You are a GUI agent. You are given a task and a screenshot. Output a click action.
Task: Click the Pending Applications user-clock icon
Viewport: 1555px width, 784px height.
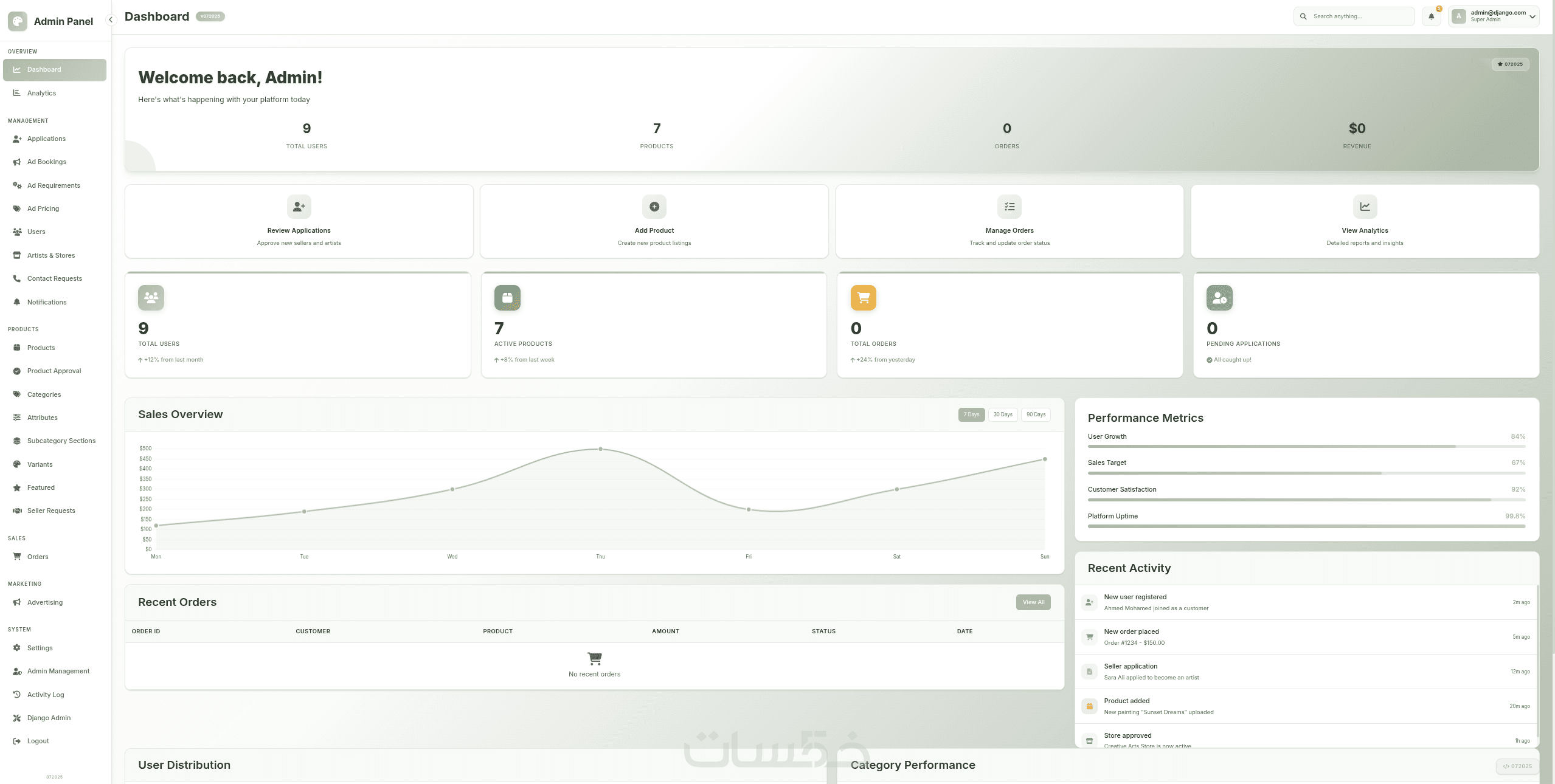click(x=1219, y=298)
